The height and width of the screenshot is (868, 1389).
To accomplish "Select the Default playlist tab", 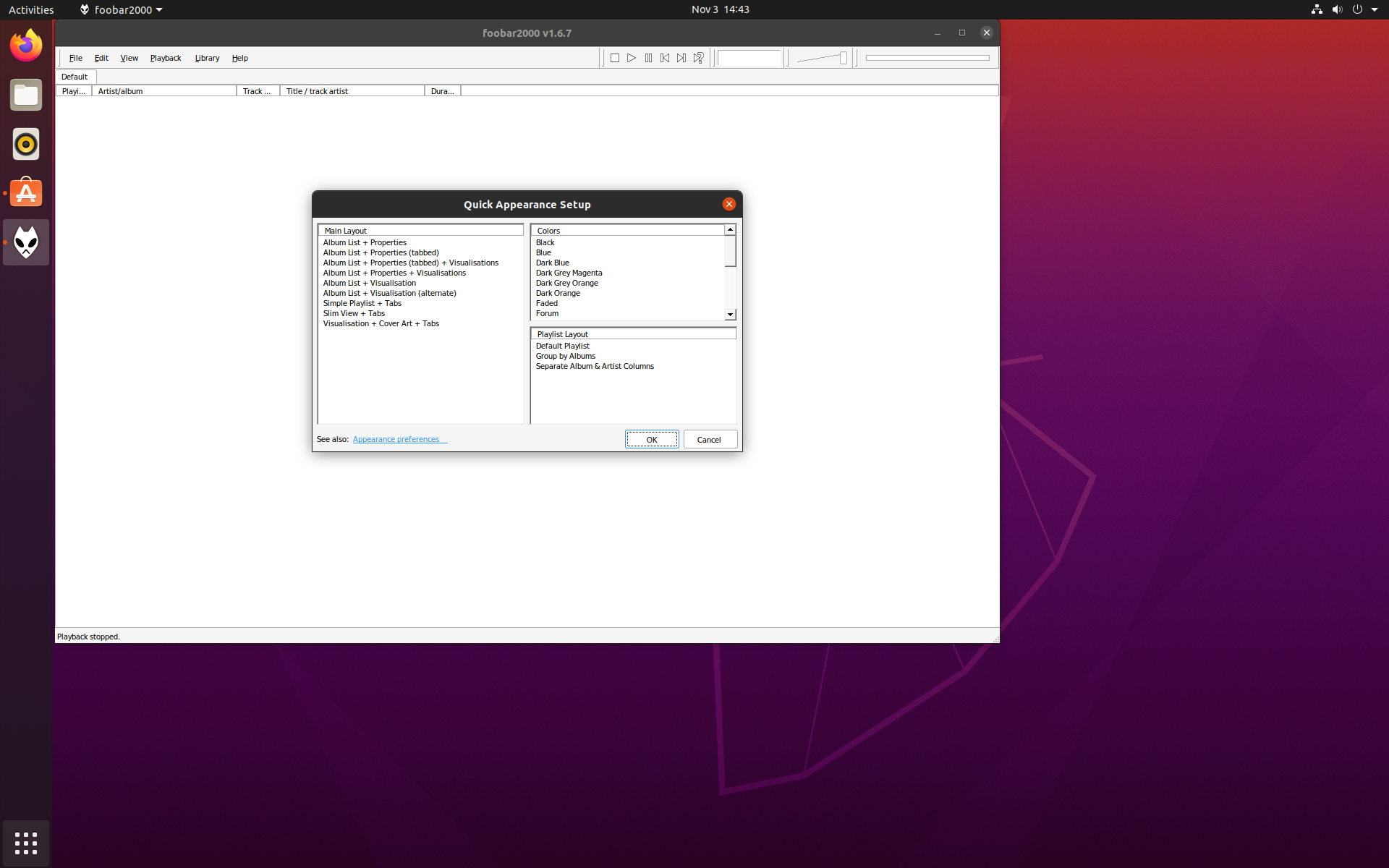I will click(x=75, y=77).
